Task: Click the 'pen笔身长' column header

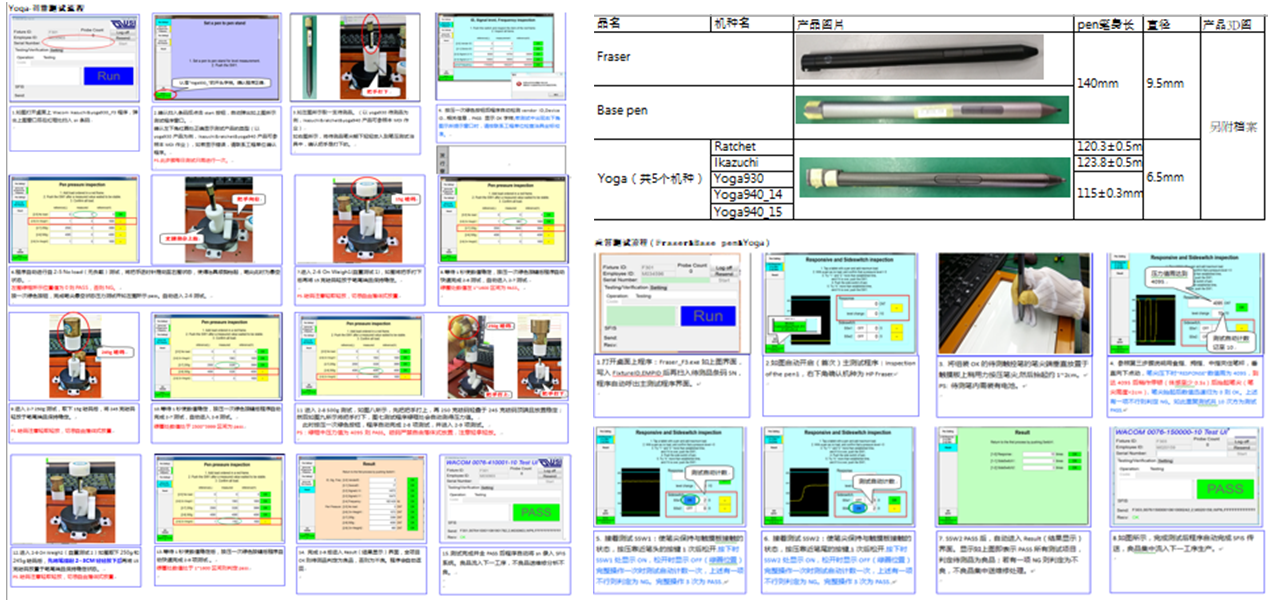Action: (x=1108, y=24)
